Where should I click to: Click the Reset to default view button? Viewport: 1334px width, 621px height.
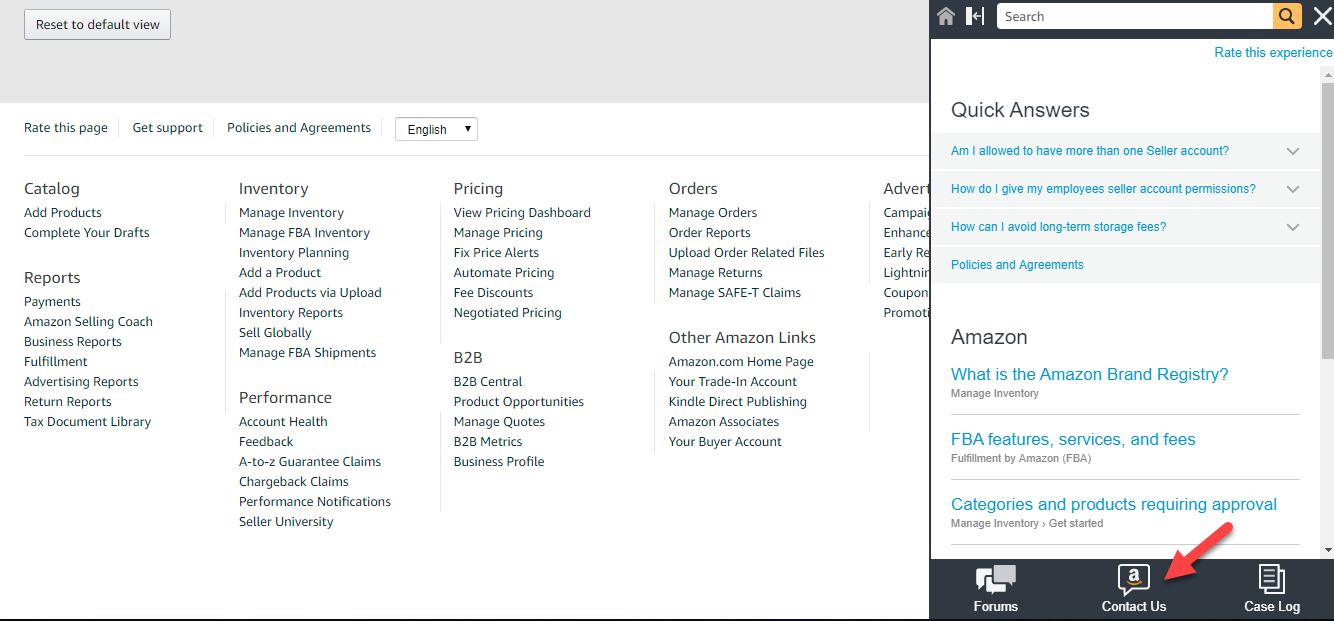(x=97, y=25)
